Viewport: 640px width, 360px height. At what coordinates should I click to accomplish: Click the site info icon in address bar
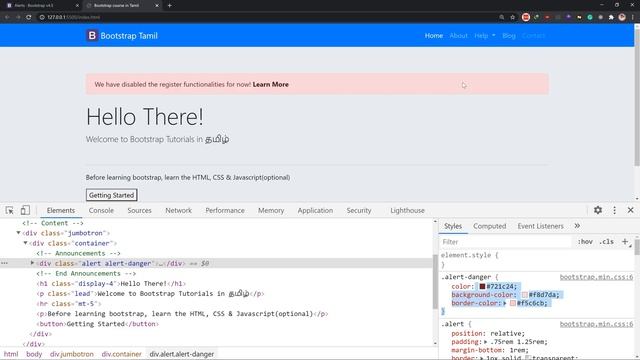[42, 17]
